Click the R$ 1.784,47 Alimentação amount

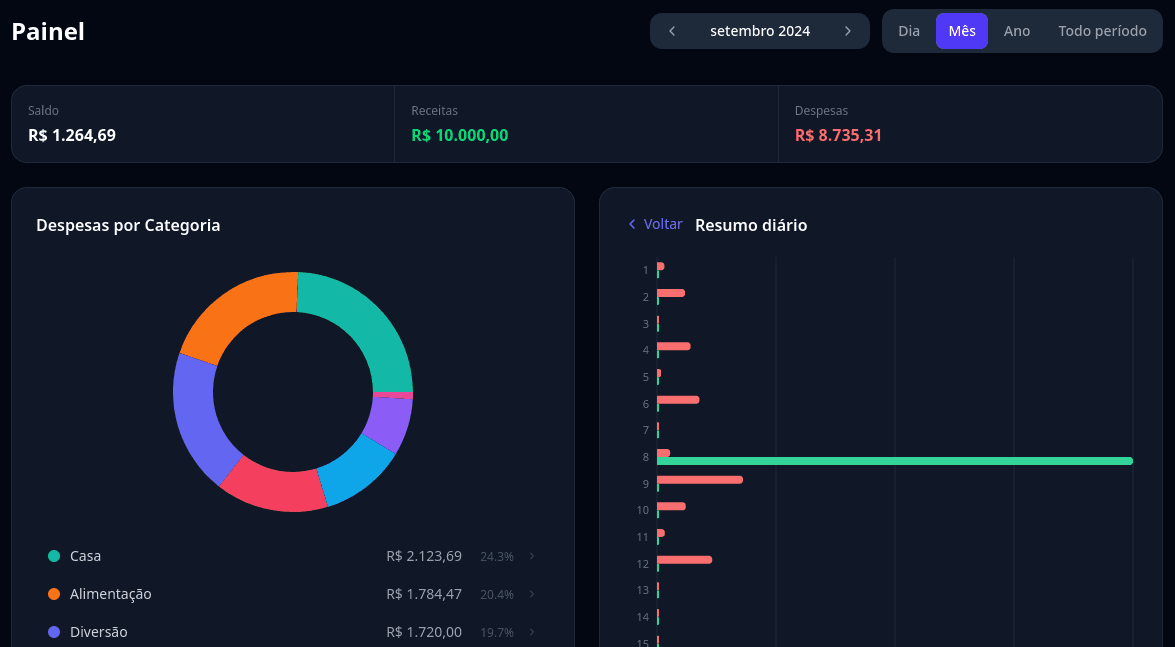(424, 594)
